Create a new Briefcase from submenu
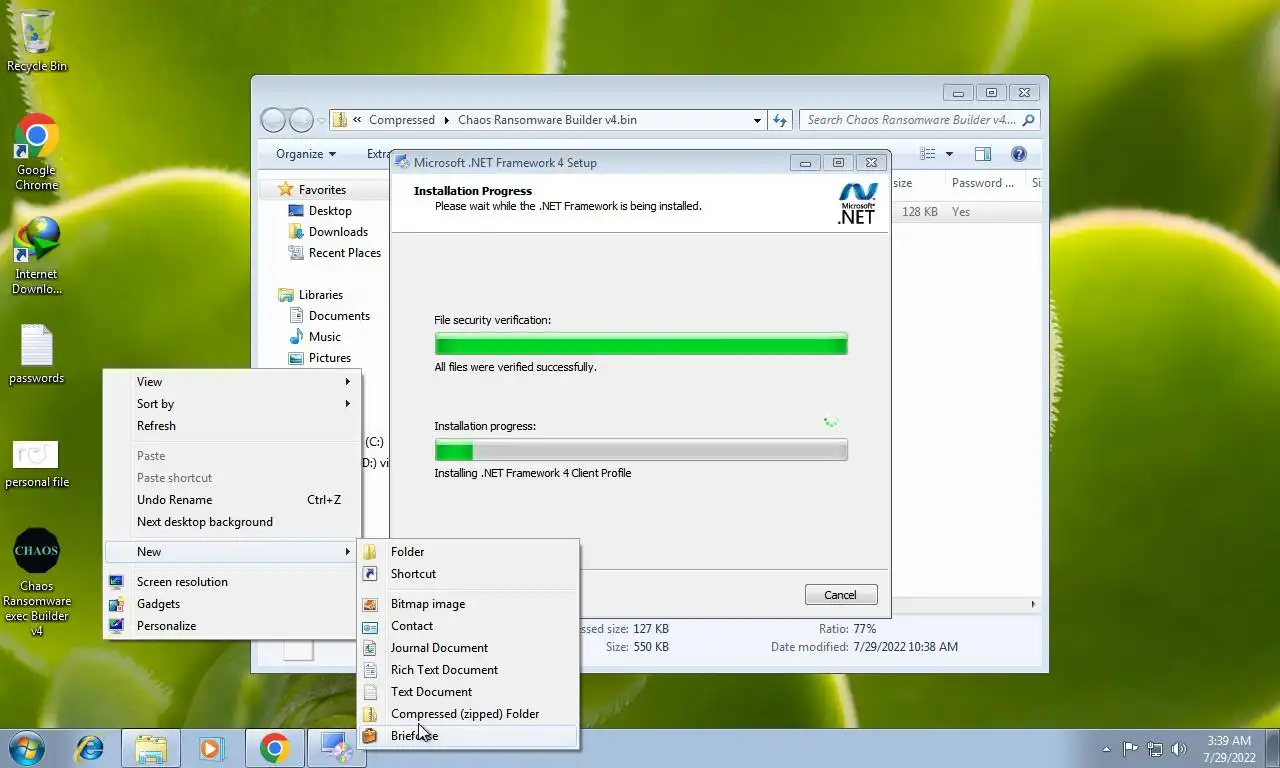This screenshot has width=1280, height=768. pyautogui.click(x=468, y=736)
